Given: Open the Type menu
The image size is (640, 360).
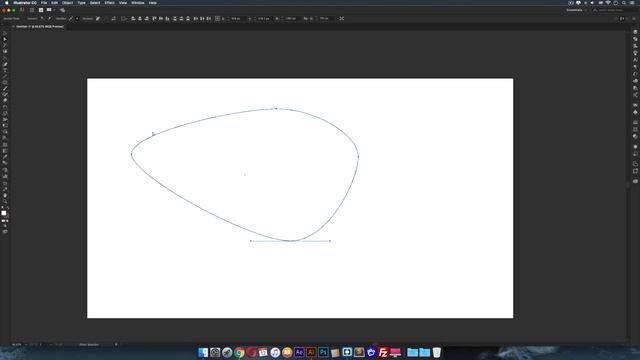Looking at the screenshot, I should point(82,3).
